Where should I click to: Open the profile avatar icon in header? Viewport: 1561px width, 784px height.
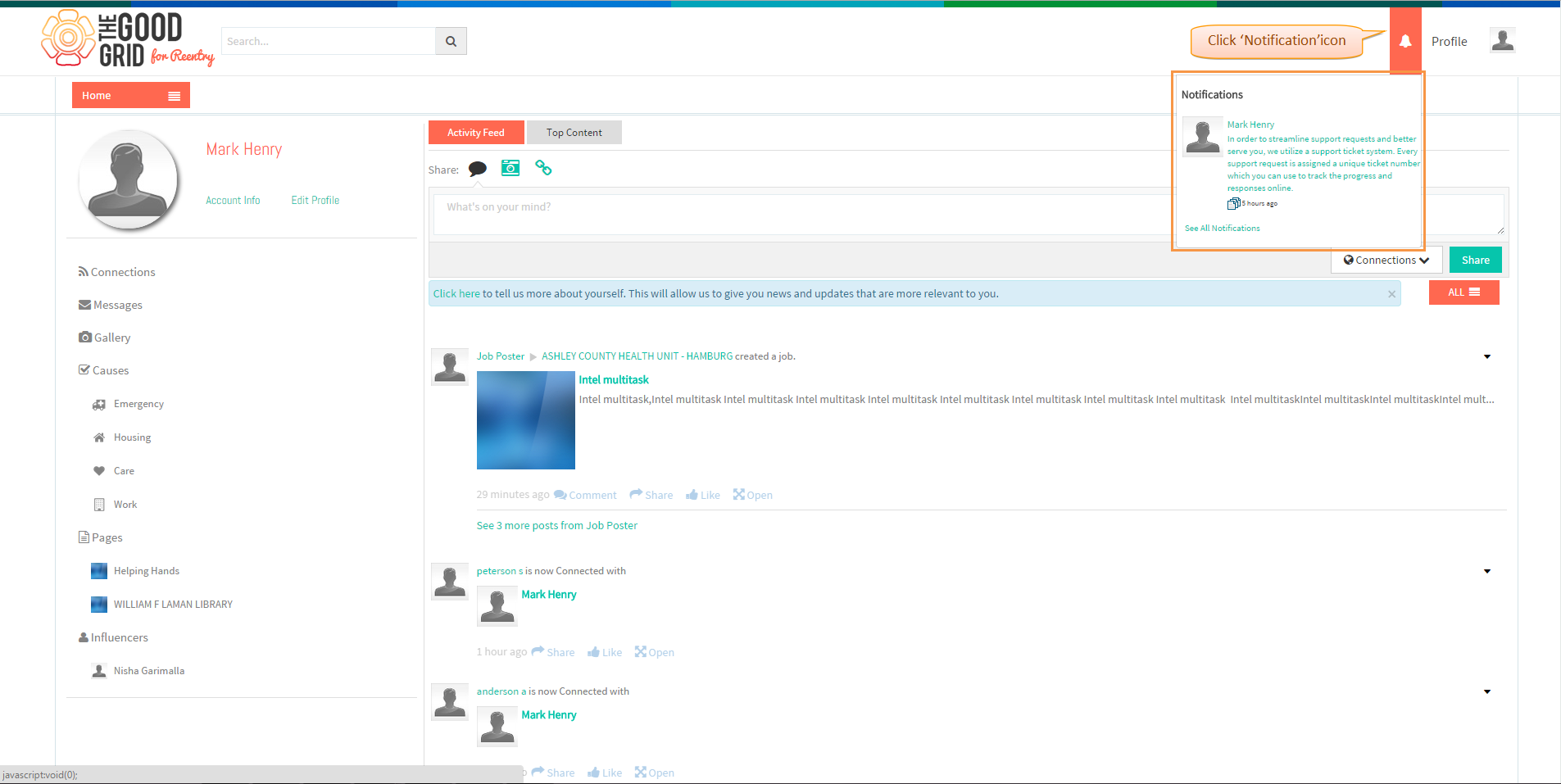click(x=1503, y=40)
